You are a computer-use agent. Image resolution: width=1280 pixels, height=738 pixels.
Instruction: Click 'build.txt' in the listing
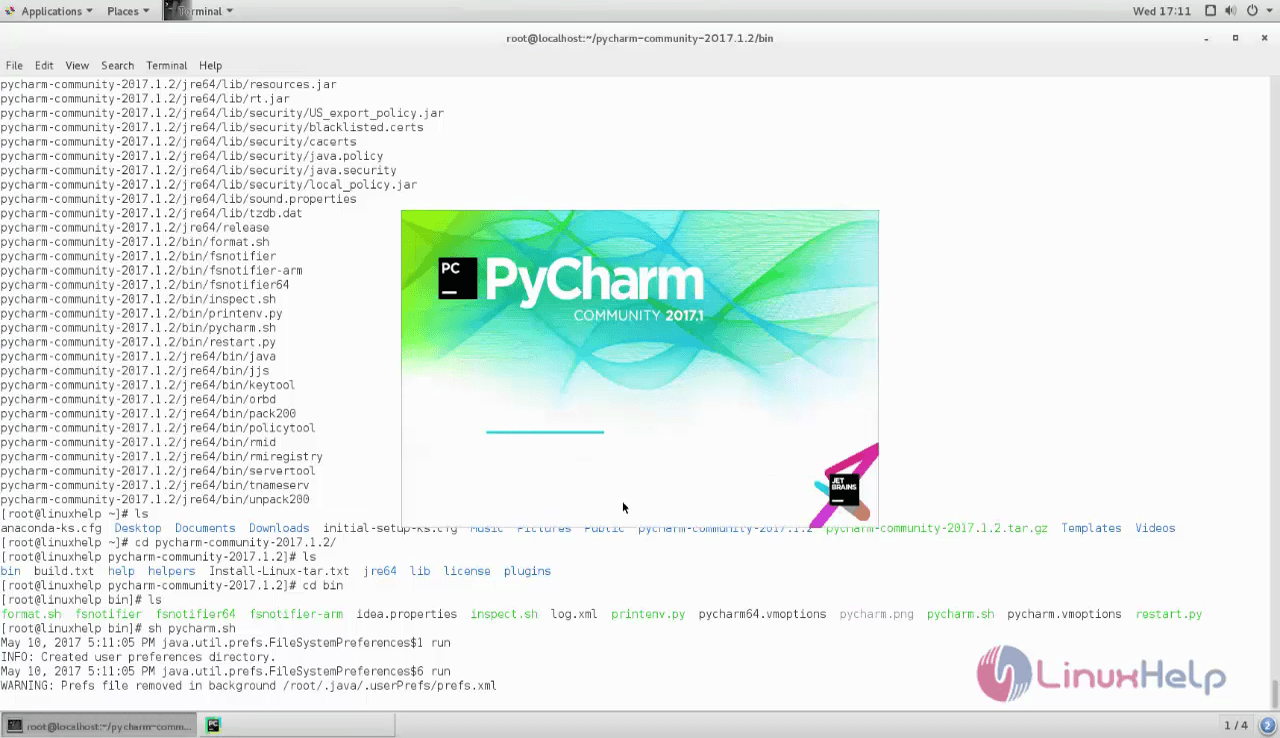pyautogui.click(x=64, y=571)
